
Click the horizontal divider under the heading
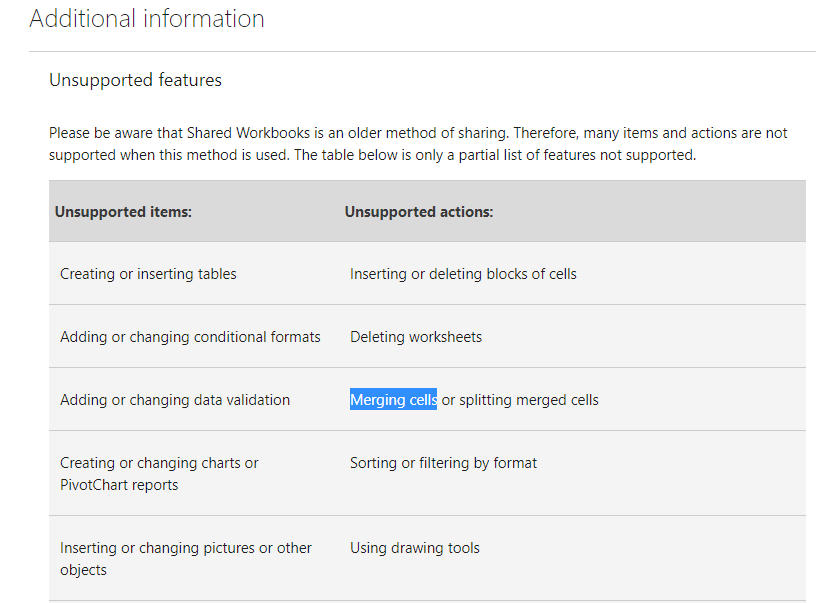pyautogui.click(x=422, y=52)
